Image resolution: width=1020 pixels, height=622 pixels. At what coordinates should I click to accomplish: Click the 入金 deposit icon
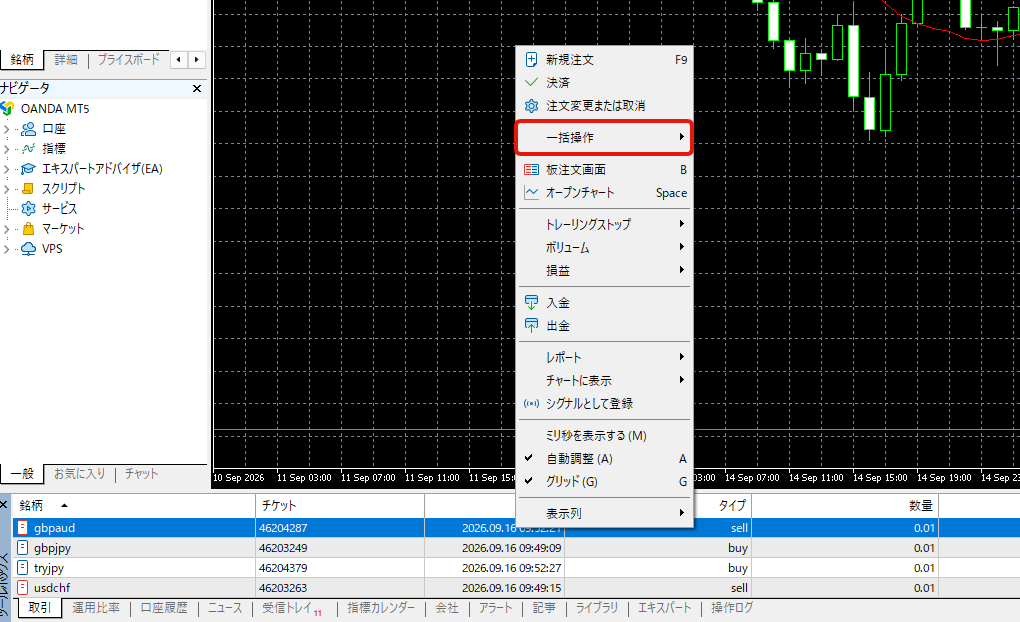click(531, 303)
